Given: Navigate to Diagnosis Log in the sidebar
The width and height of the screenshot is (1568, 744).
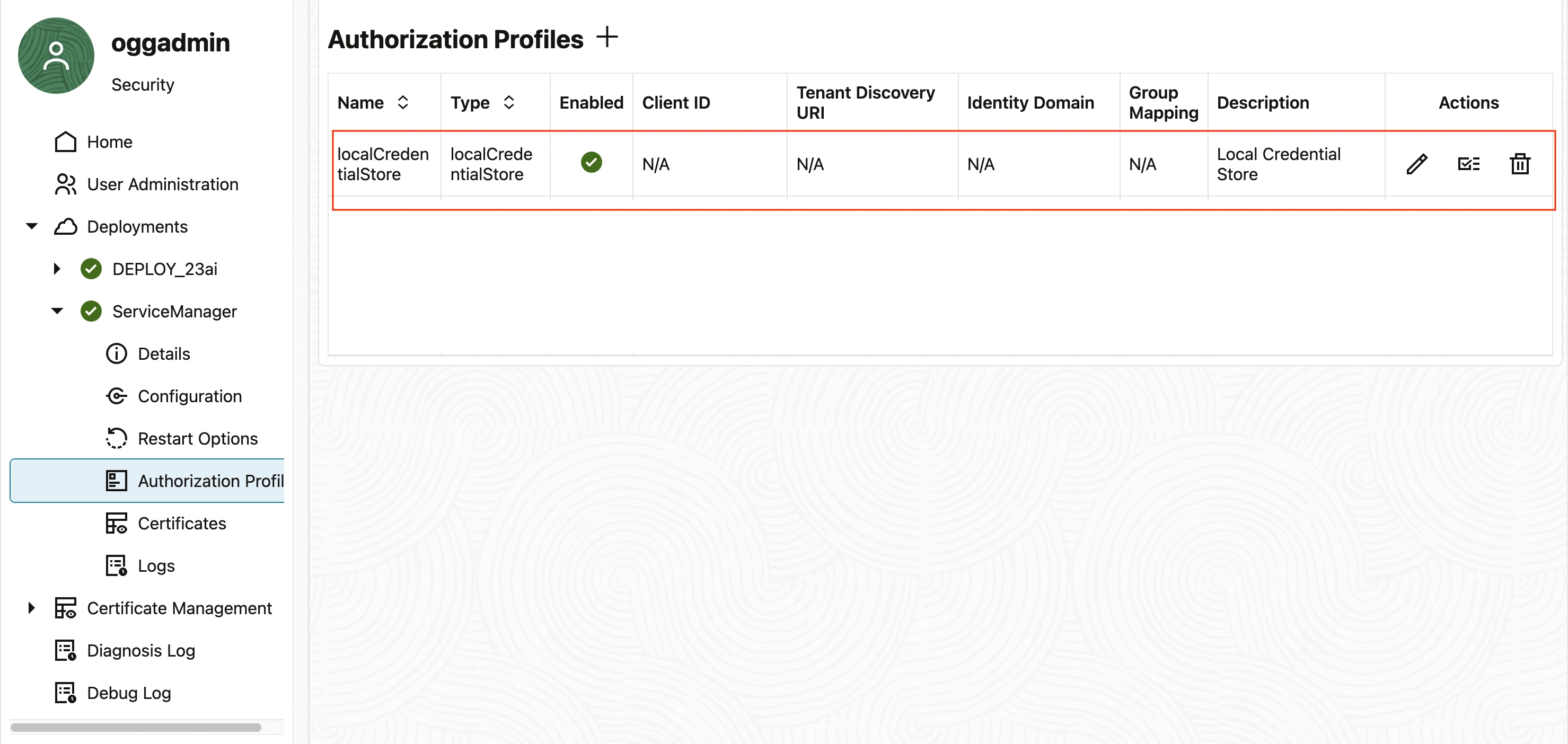Looking at the screenshot, I should point(141,650).
